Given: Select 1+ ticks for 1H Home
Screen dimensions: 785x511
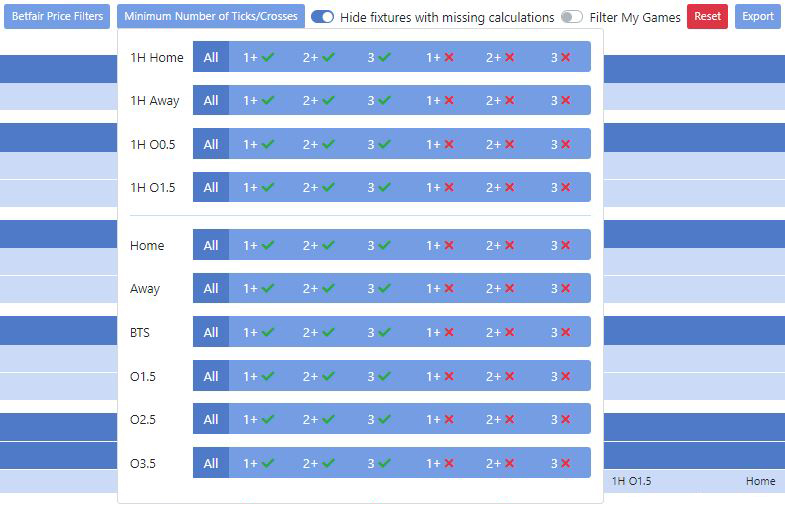Looking at the screenshot, I should coord(259,57).
